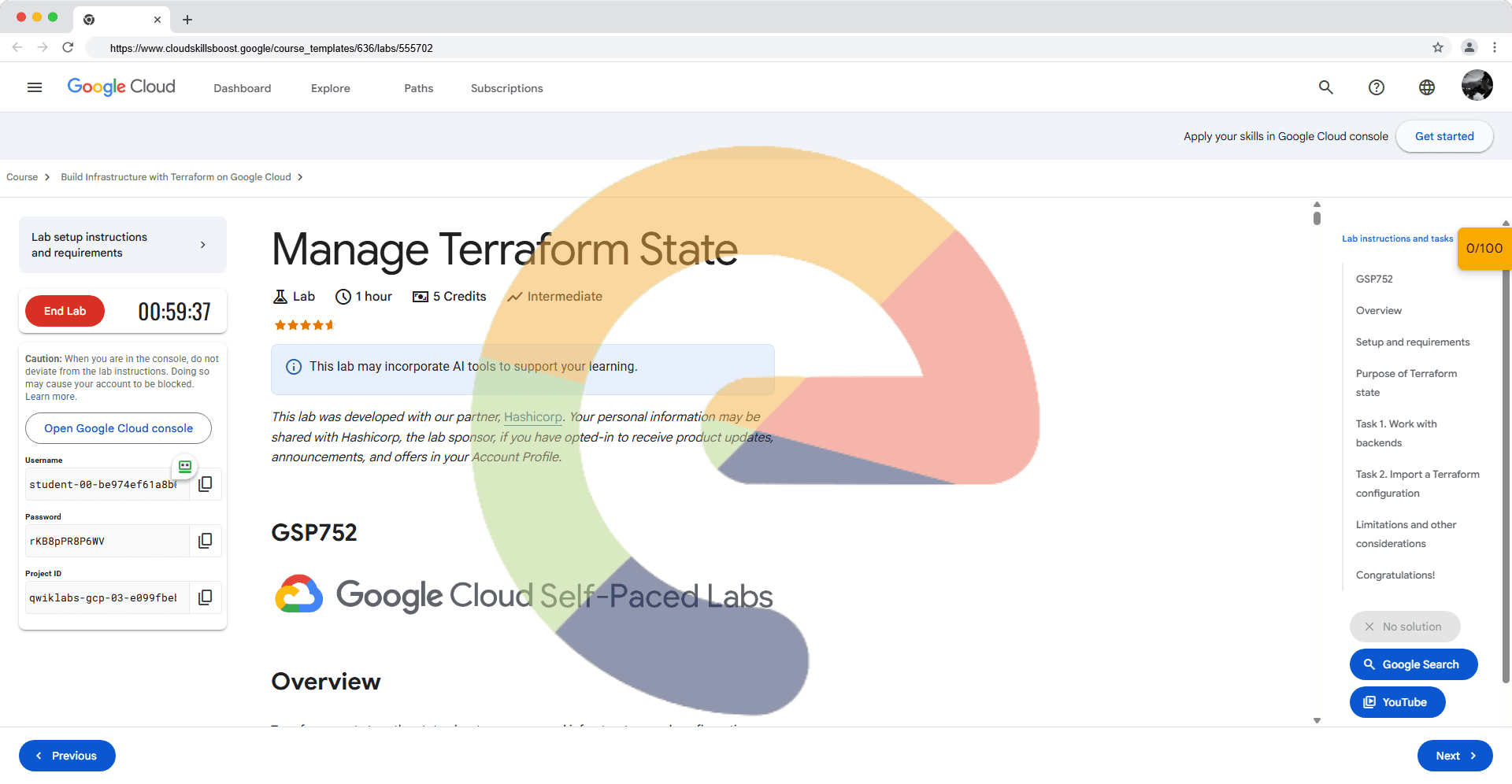
Task: Expand Lab setup instructions and requirements
Action: 123,245
